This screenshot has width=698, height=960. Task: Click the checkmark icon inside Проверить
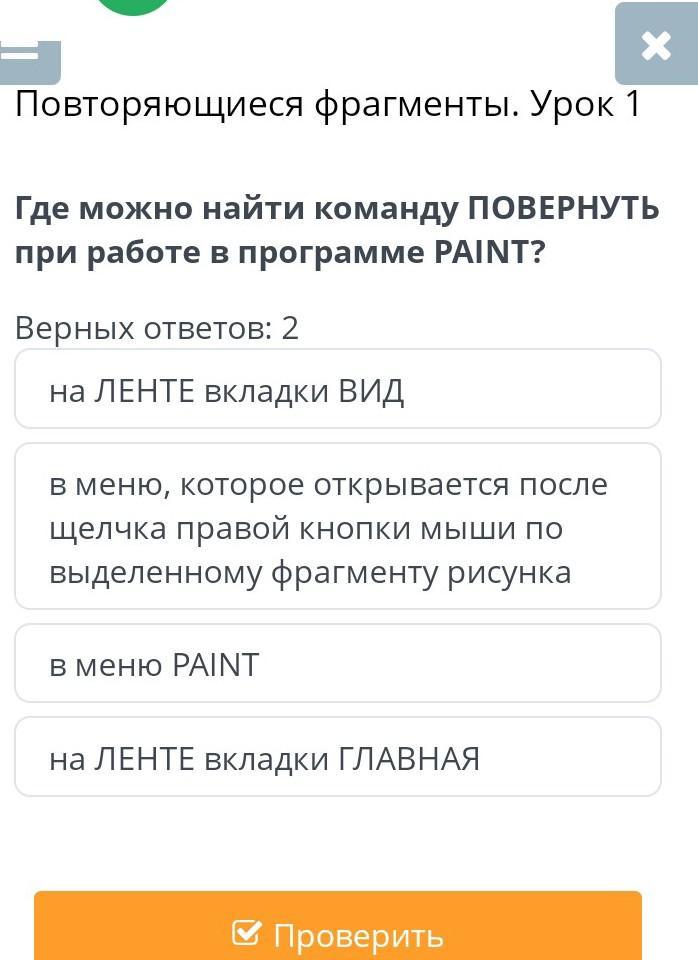(x=247, y=932)
